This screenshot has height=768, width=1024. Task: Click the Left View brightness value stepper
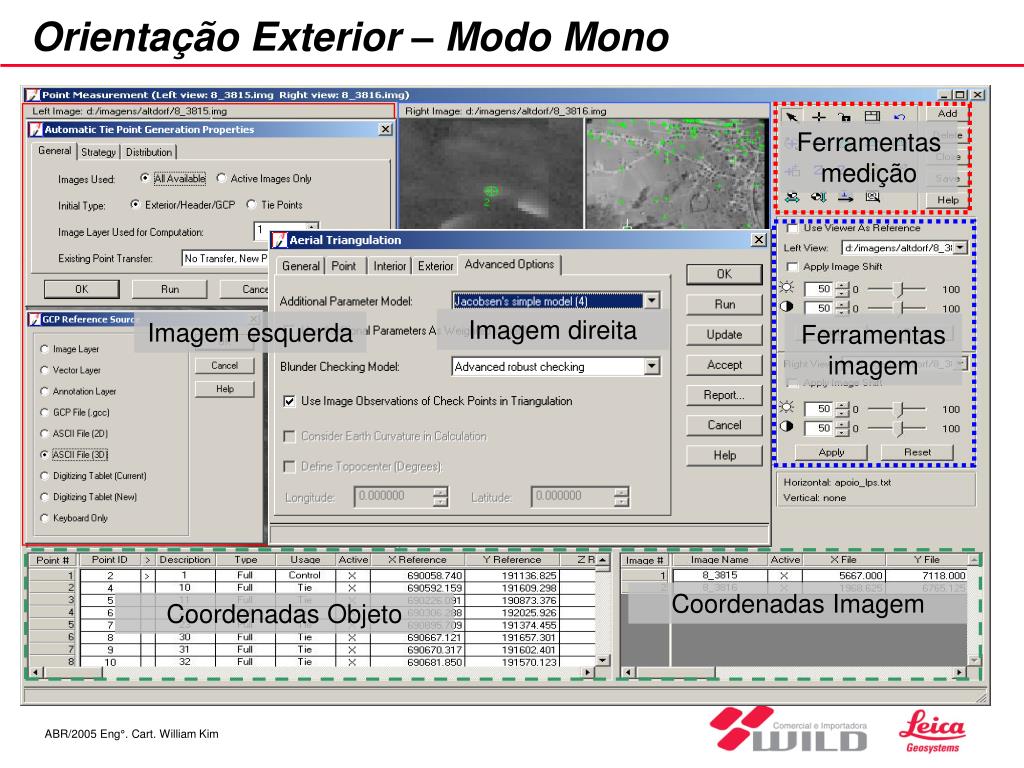pos(842,289)
